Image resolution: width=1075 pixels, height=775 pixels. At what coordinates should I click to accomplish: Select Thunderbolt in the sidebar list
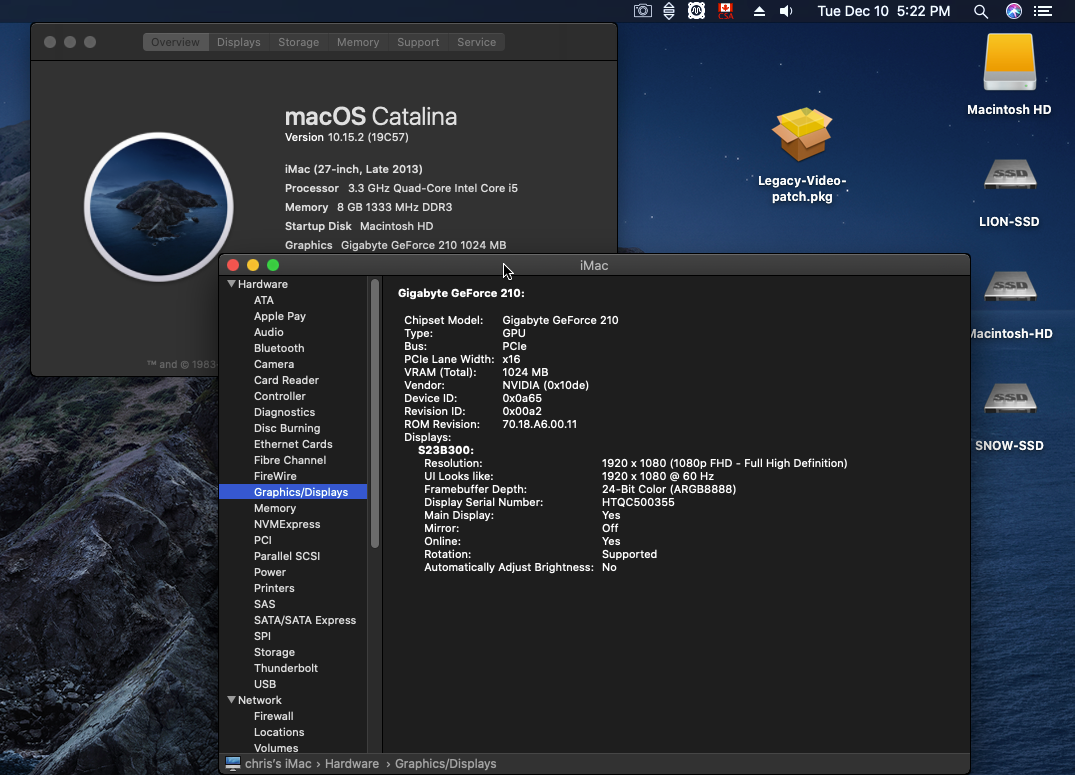(x=286, y=668)
